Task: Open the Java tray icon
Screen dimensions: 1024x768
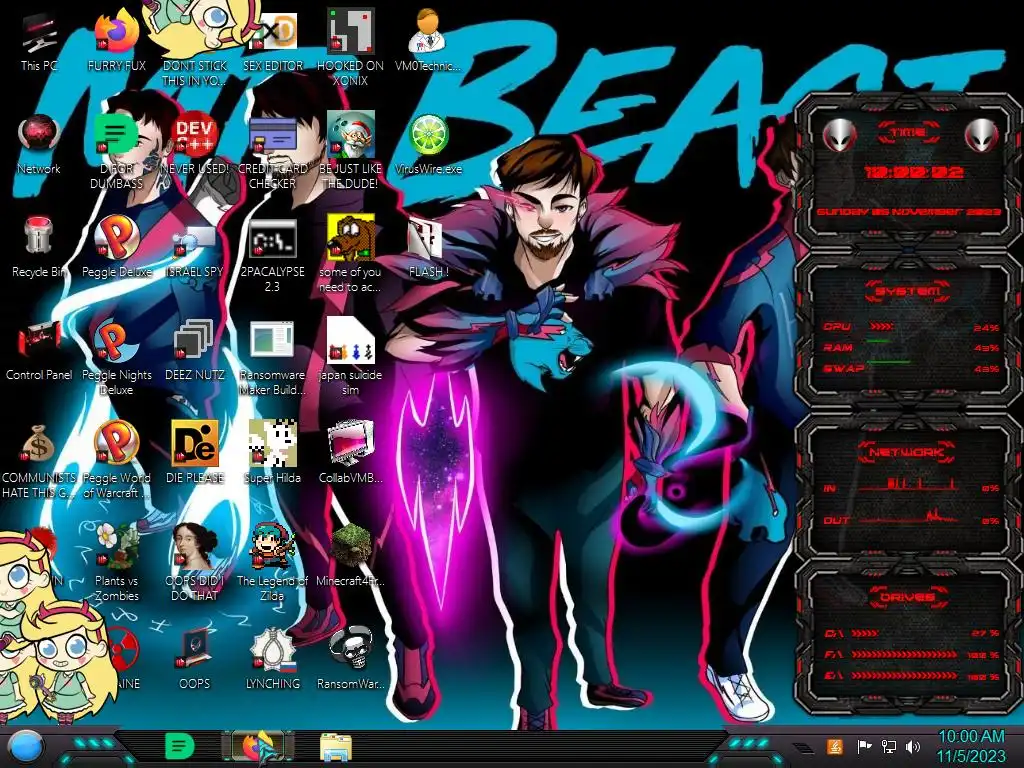Action: (835, 746)
